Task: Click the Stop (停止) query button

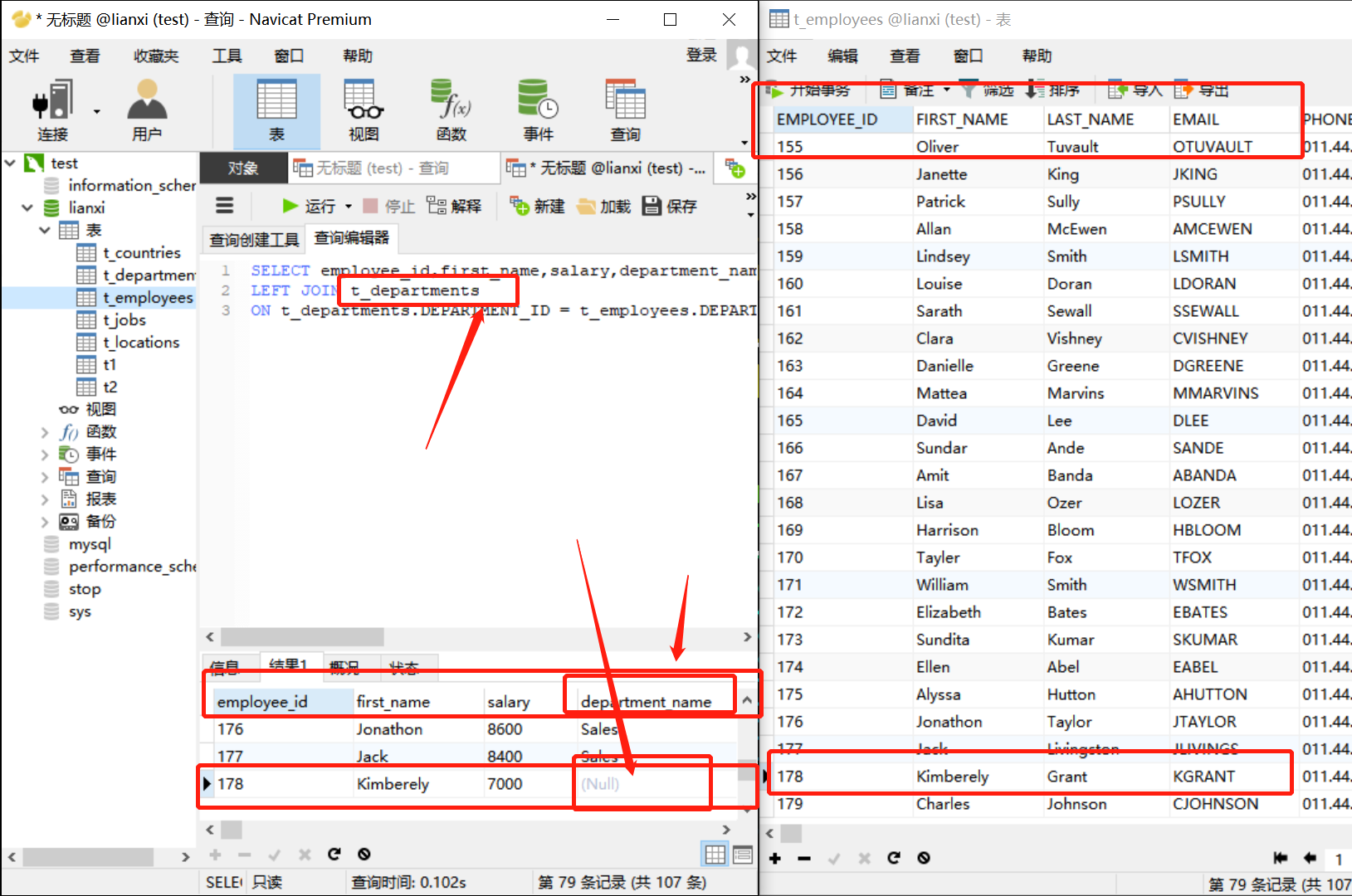Action: click(388, 206)
